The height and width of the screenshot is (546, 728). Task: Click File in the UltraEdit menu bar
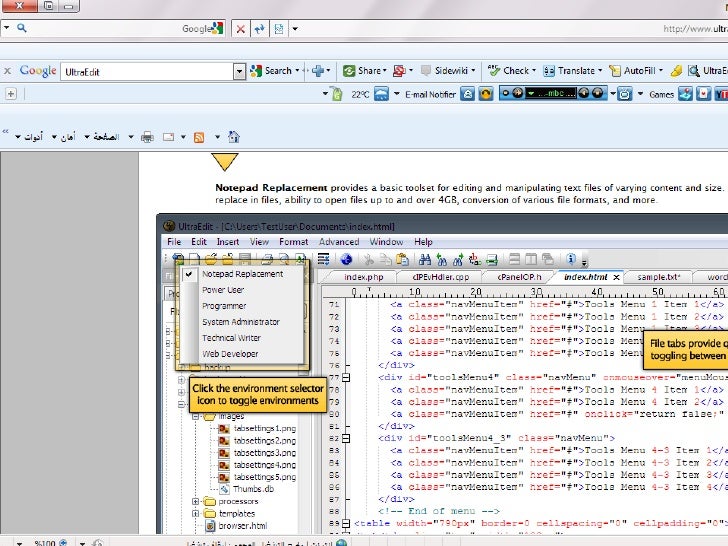pos(174,242)
